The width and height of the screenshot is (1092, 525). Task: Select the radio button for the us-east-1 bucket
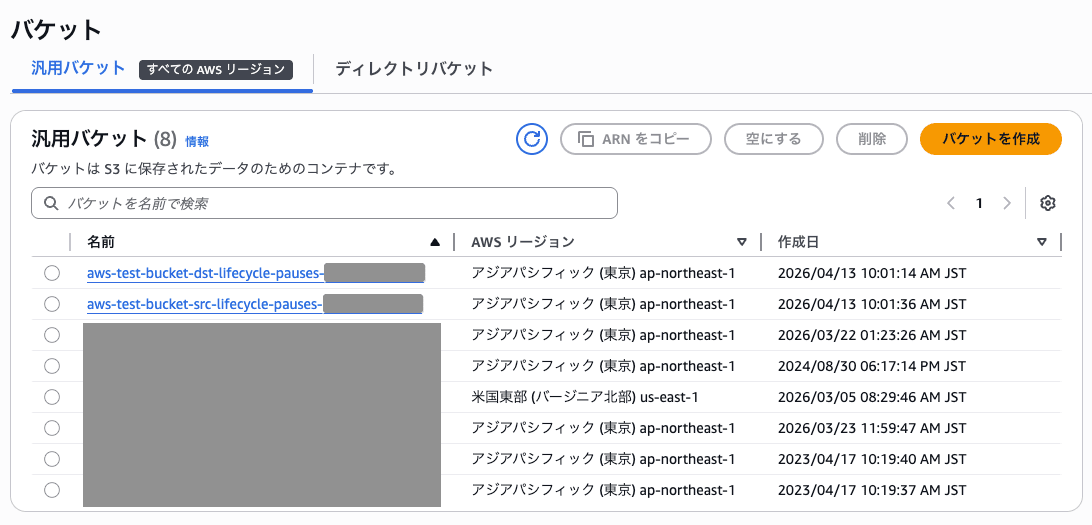click(52, 397)
